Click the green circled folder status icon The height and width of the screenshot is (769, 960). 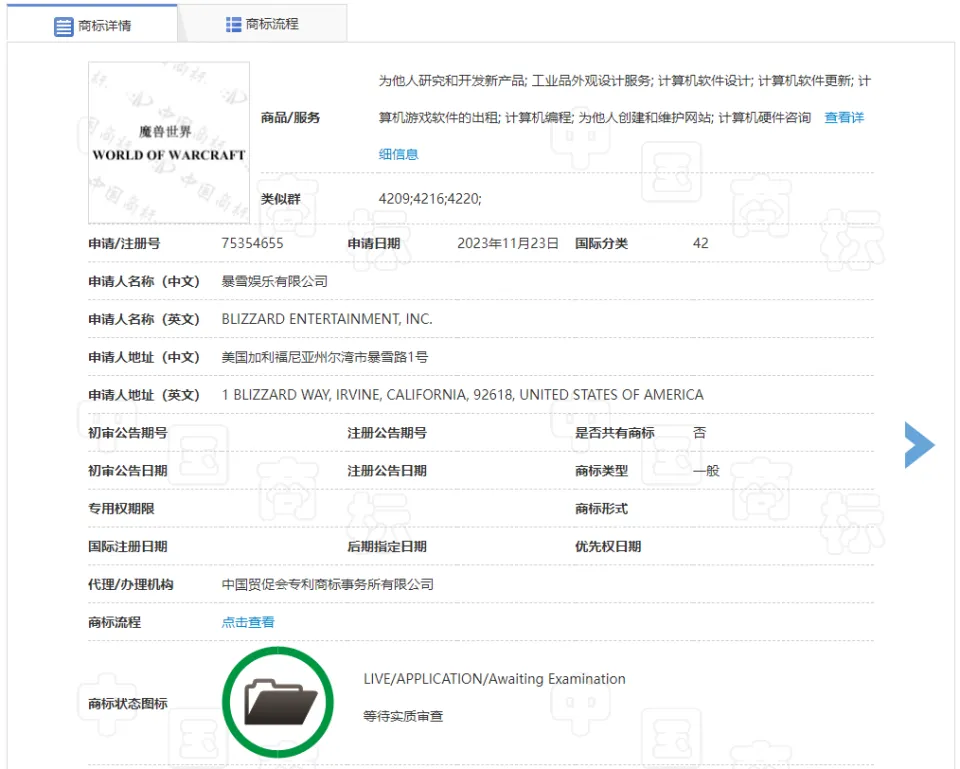[277, 701]
